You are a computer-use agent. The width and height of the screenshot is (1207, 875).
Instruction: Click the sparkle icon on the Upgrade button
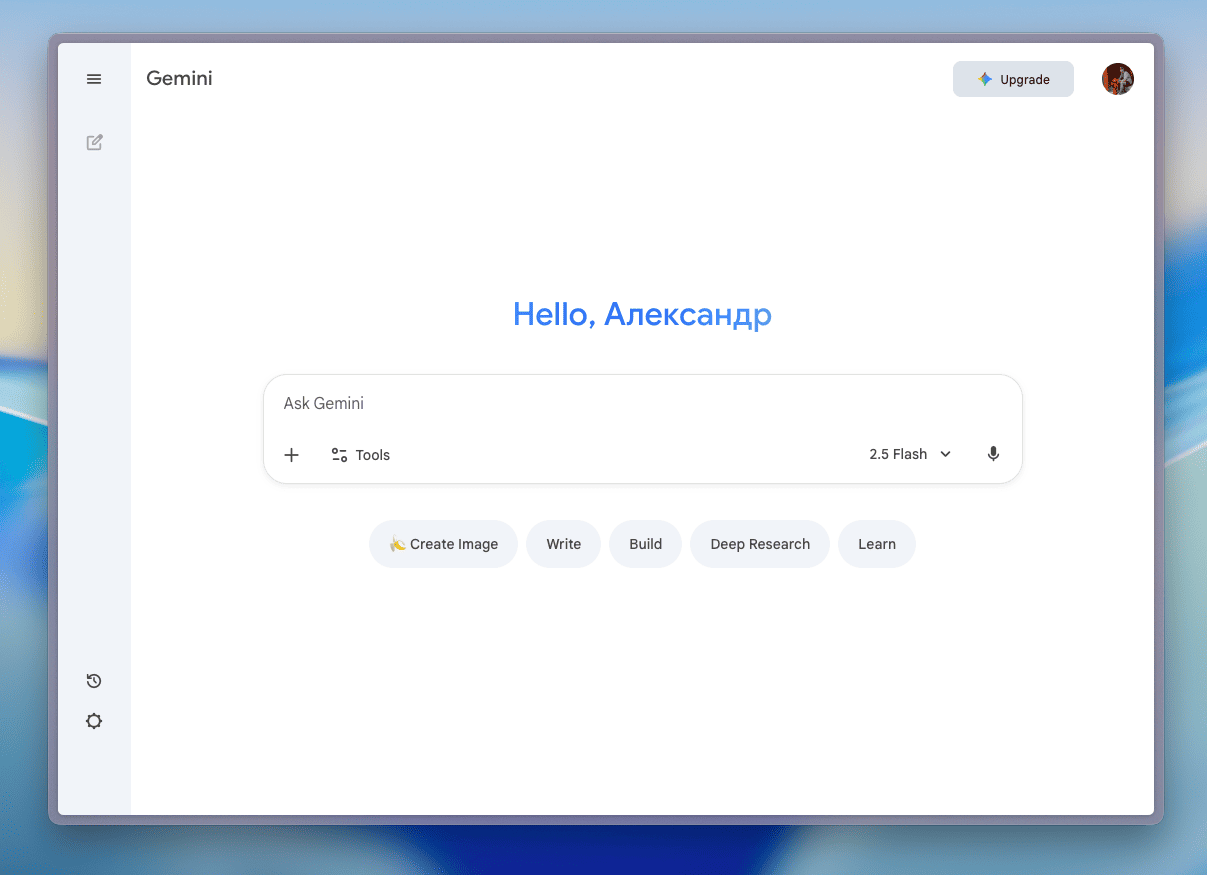click(983, 79)
